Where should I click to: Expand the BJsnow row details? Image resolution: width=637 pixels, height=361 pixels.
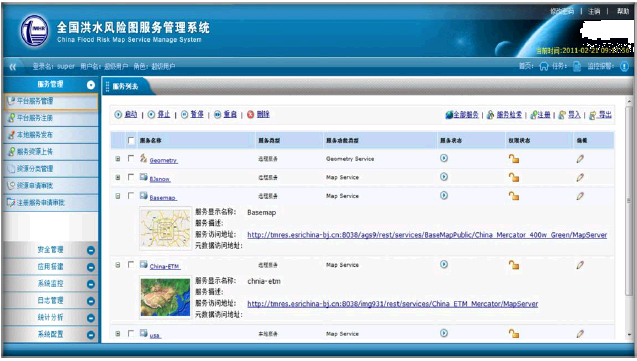117,177
